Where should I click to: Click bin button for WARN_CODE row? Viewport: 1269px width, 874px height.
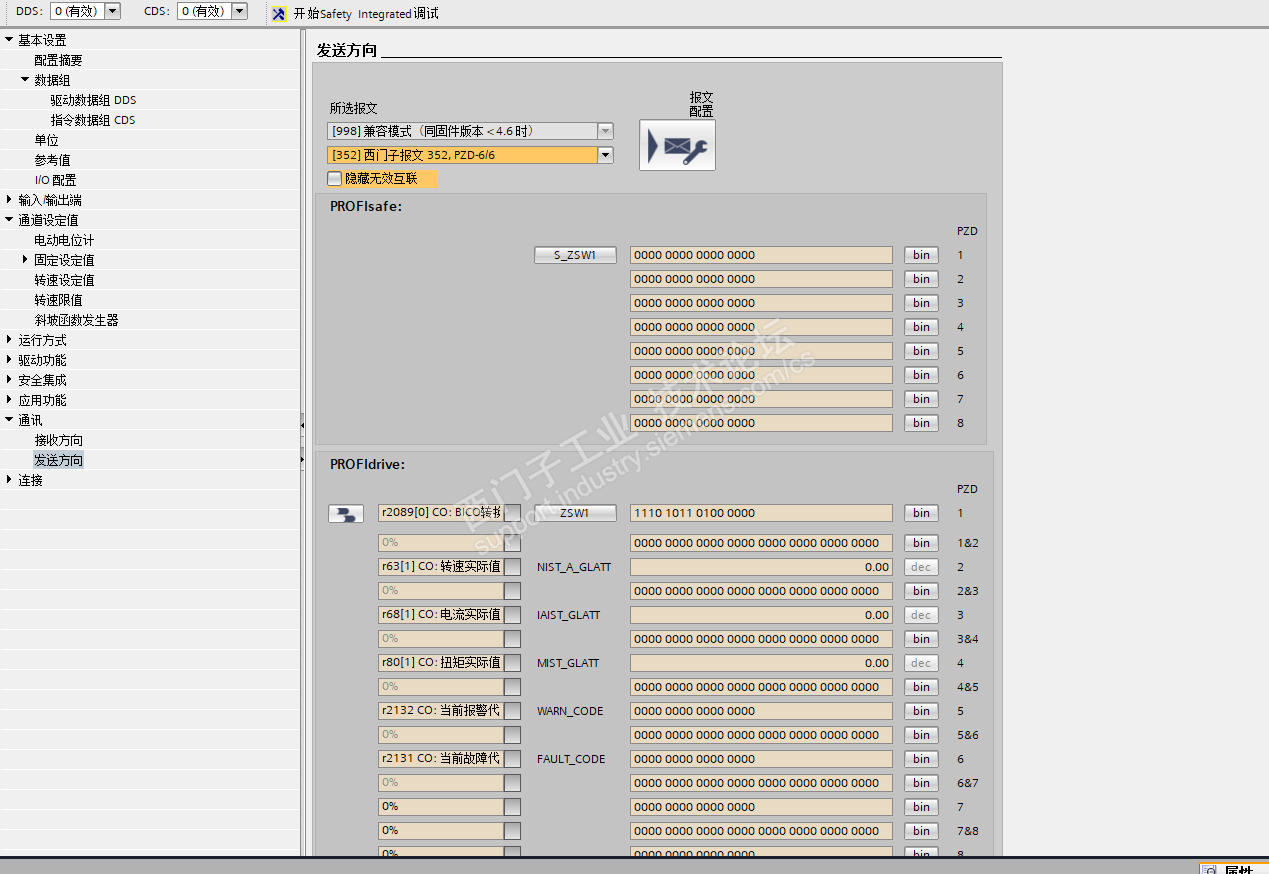coord(921,711)
